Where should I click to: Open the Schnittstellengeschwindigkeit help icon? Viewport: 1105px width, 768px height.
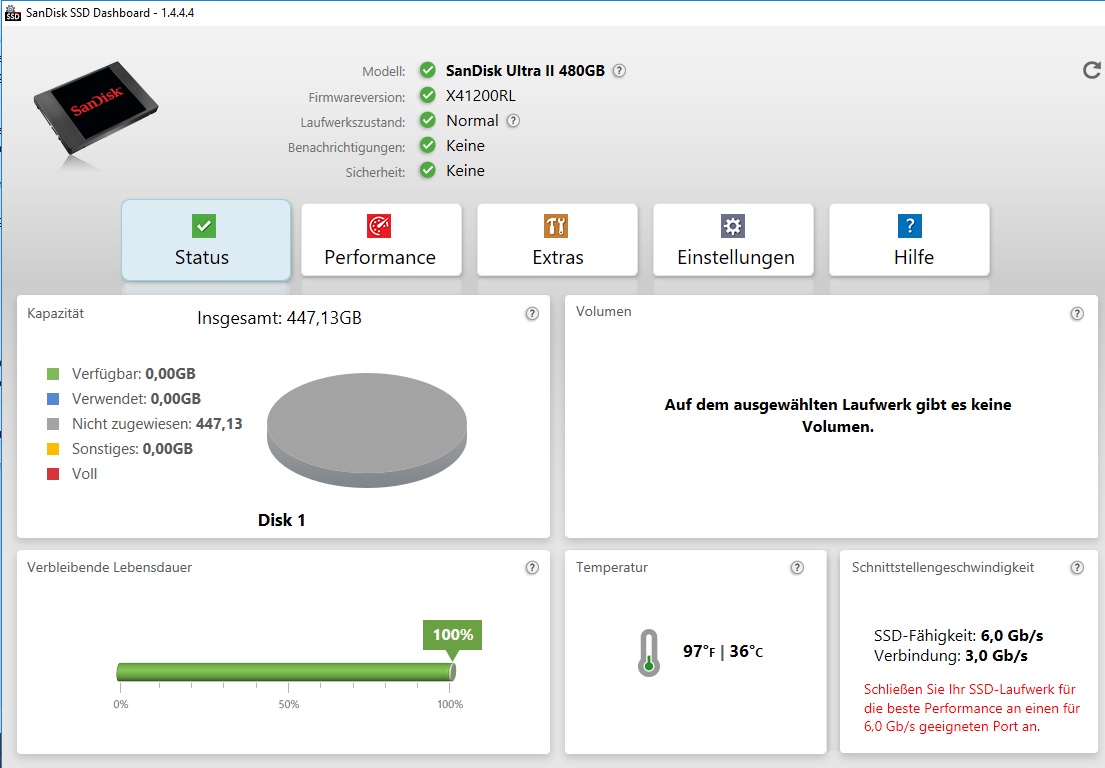pos(1077,567)
